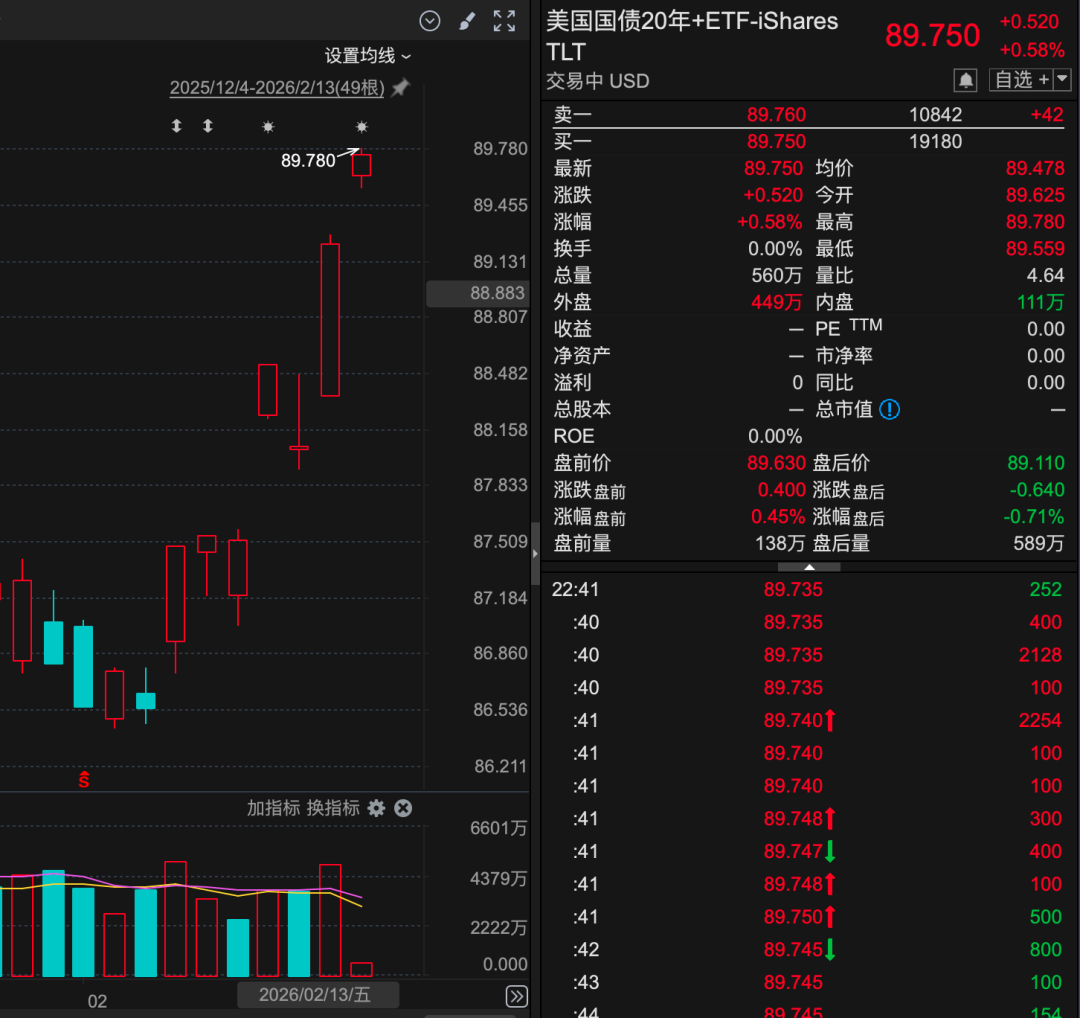
Task: Click the large latest price 89.750 header
Action: [932, 35]
